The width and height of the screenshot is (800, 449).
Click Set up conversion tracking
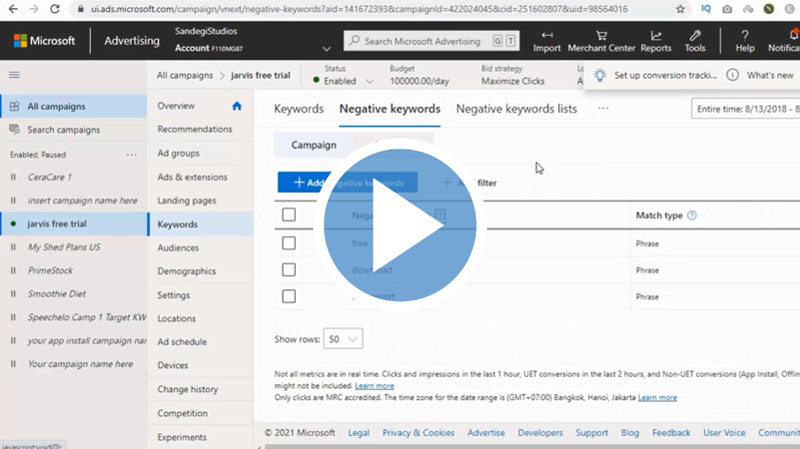pyautogui.click(x=665, y=75)
